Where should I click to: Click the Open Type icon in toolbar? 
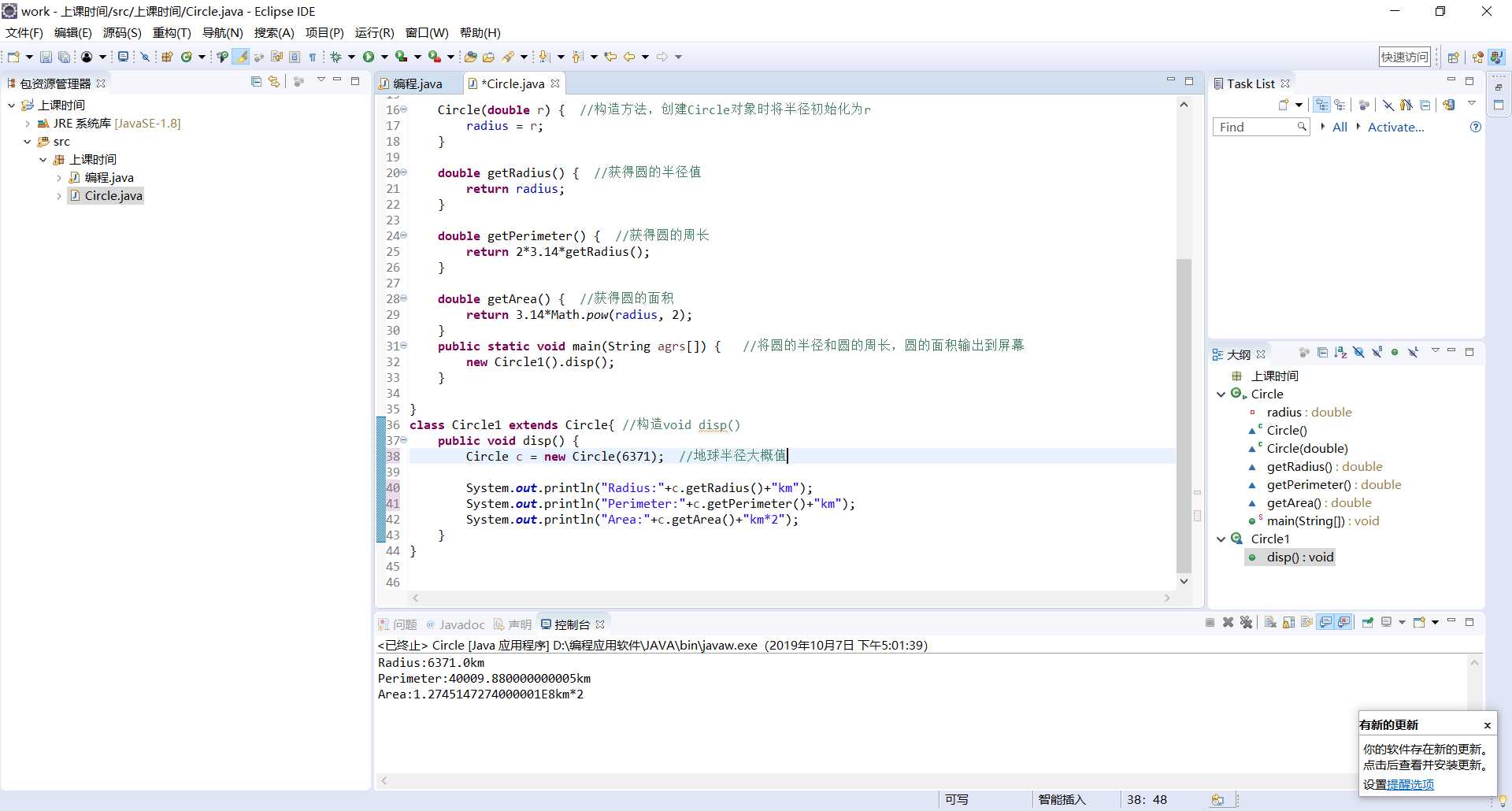471,57
